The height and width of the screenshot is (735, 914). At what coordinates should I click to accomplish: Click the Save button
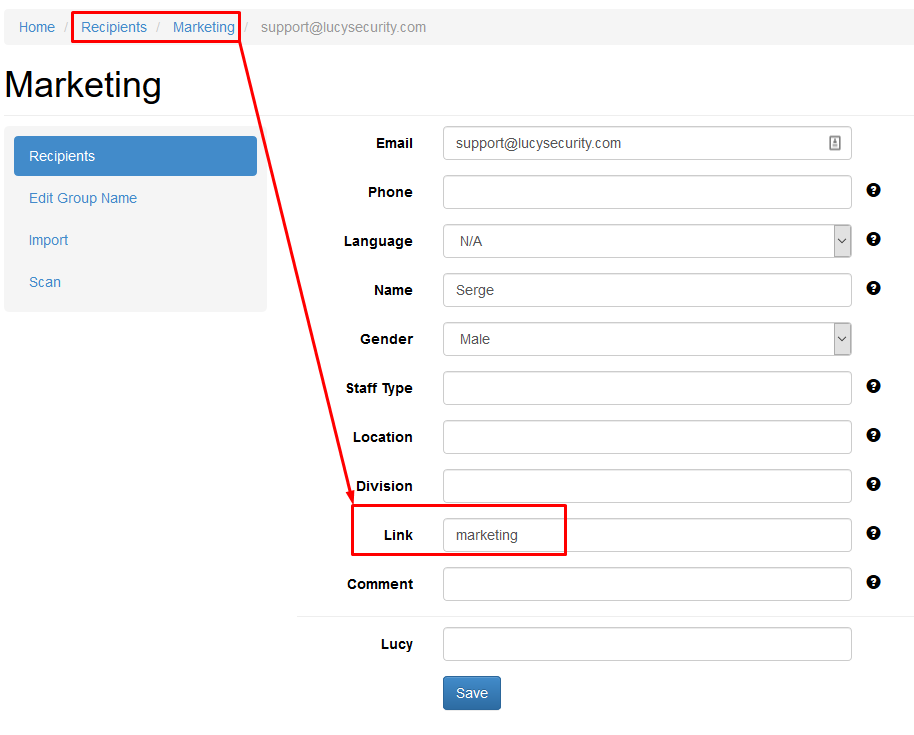(x=472, y=693)
